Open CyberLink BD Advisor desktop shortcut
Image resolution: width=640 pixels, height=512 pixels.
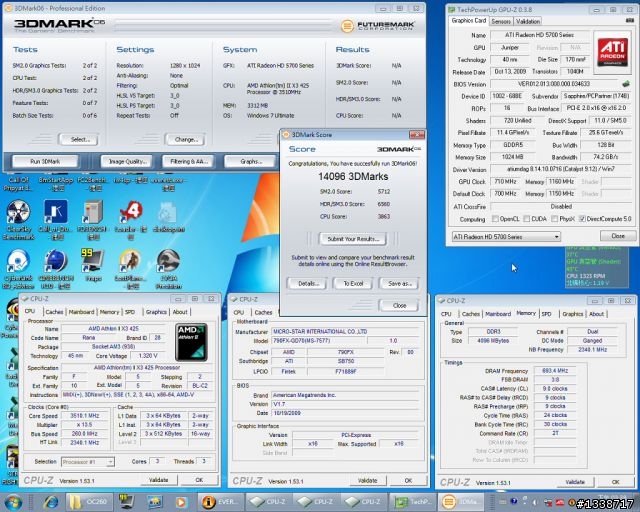click(18, 261)
